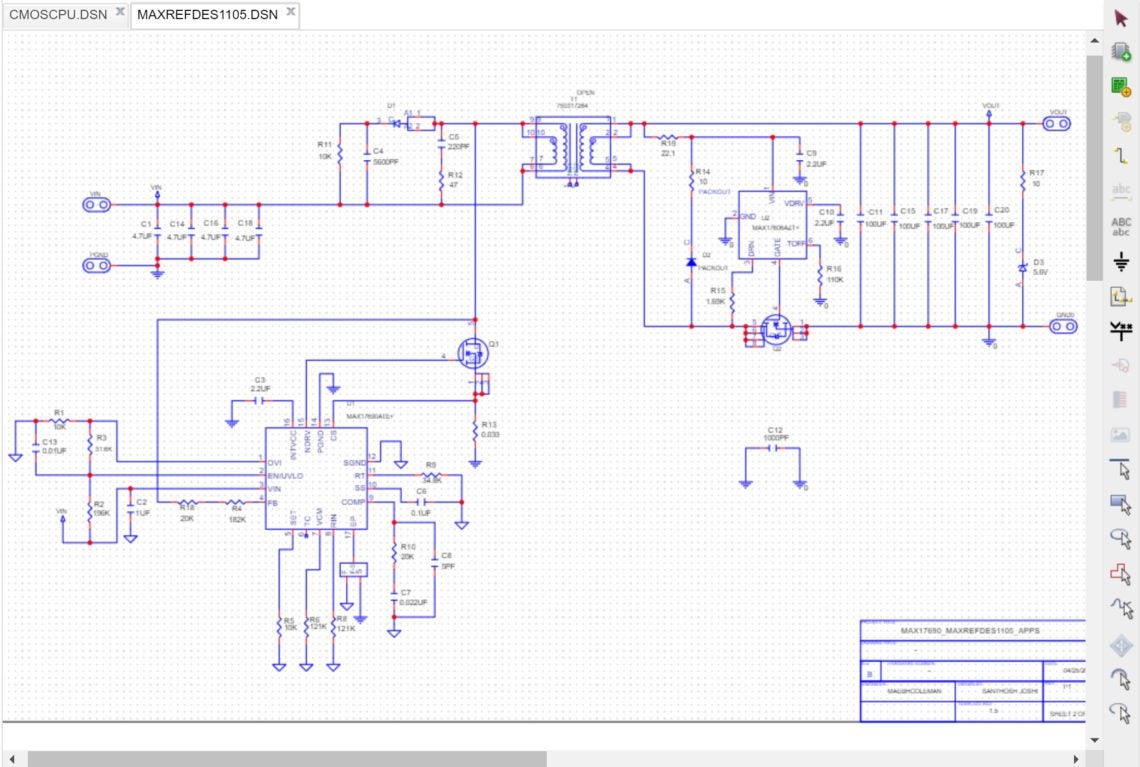Select the R11 10K resistor
Image resolution: width=1140 pixels, height=767 pixels.
(340, 154)
